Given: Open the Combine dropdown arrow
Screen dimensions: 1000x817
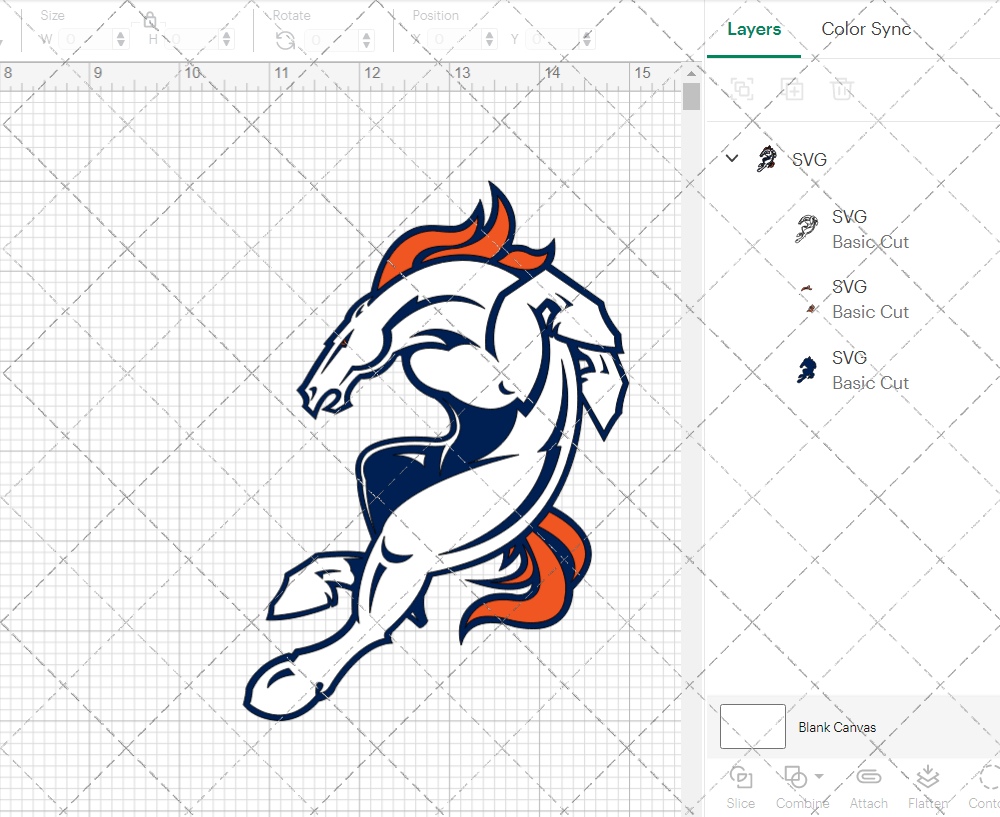Looking at the screenshot, I should pos(819,776).
